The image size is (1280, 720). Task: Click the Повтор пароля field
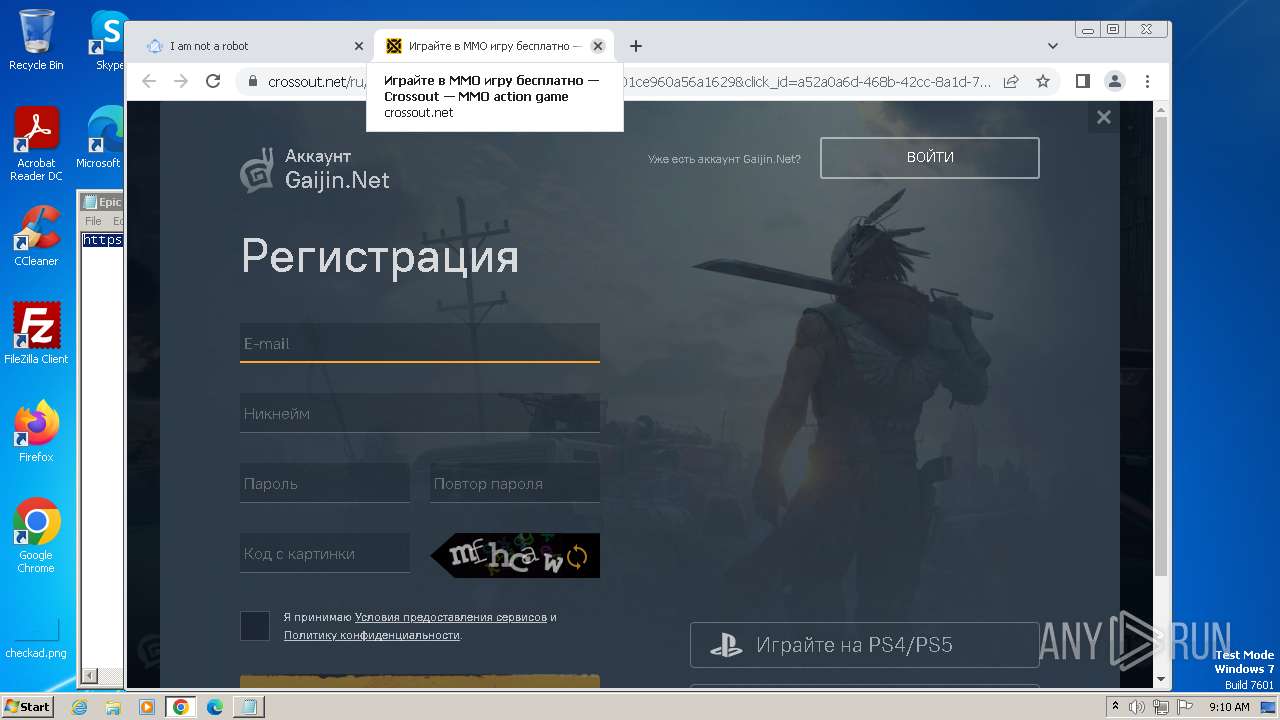pos(515,483)
